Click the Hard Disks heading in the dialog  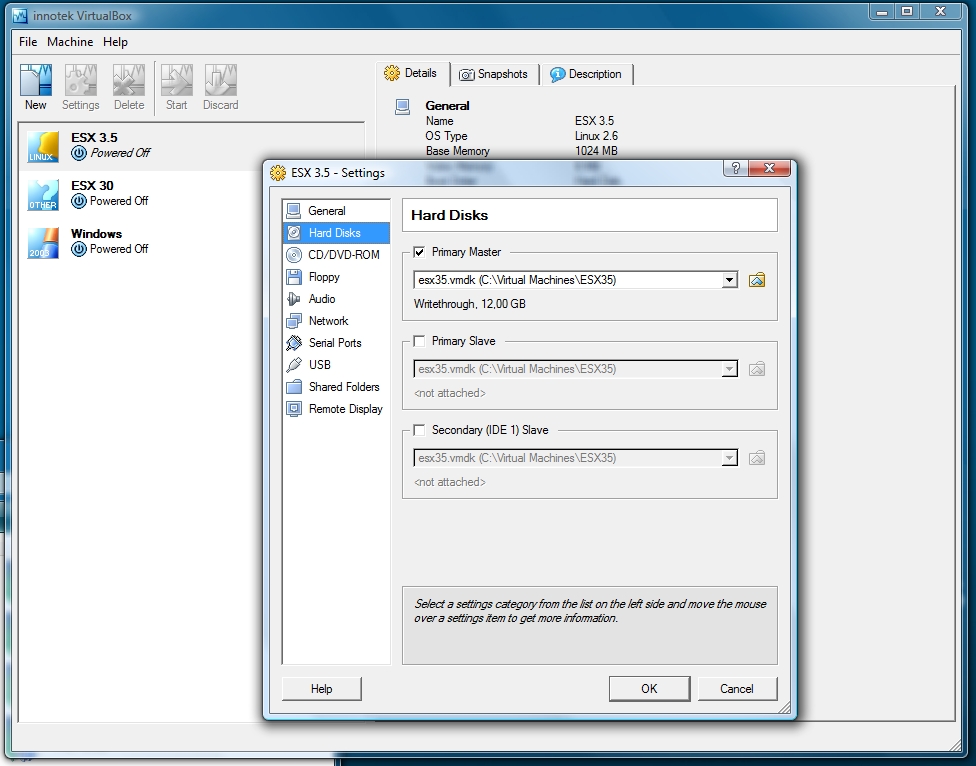click(449, 215)
